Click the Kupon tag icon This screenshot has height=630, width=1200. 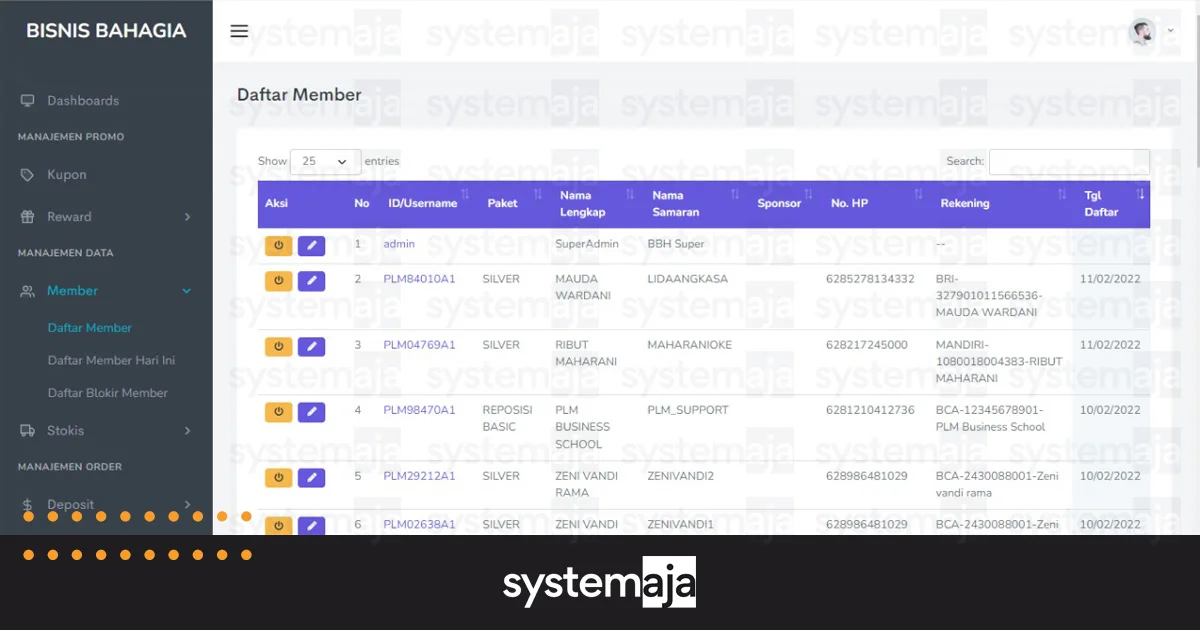[27, 175]
